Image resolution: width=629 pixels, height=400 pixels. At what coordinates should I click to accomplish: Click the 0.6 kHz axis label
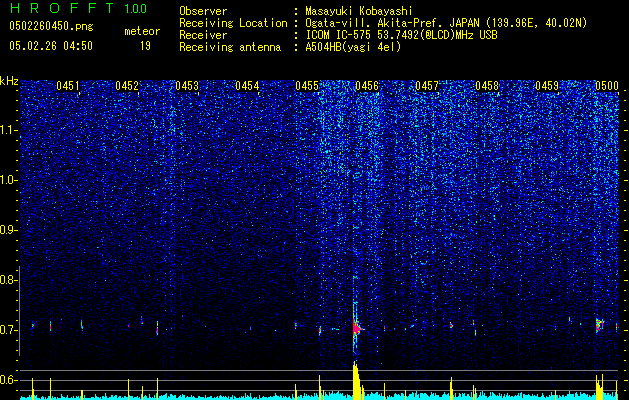[x=7, y=380]
